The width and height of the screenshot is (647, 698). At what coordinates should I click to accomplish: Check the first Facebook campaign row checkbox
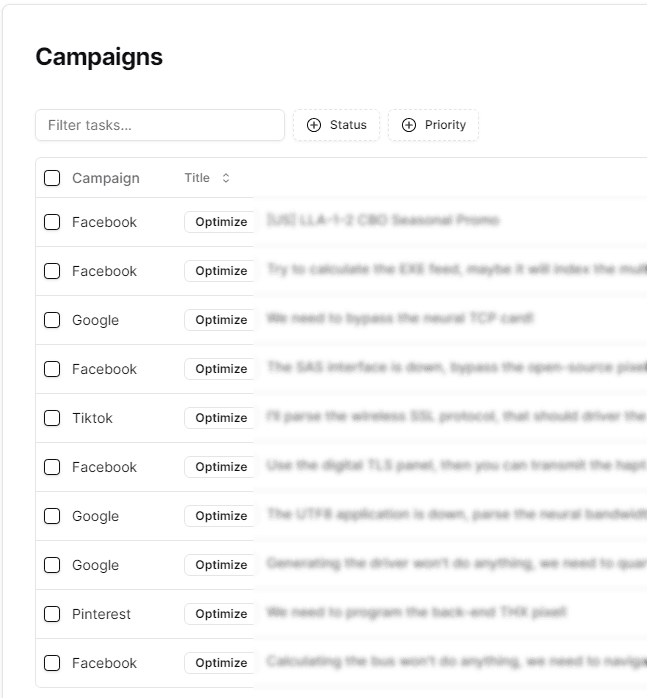[x=52, y=222]
